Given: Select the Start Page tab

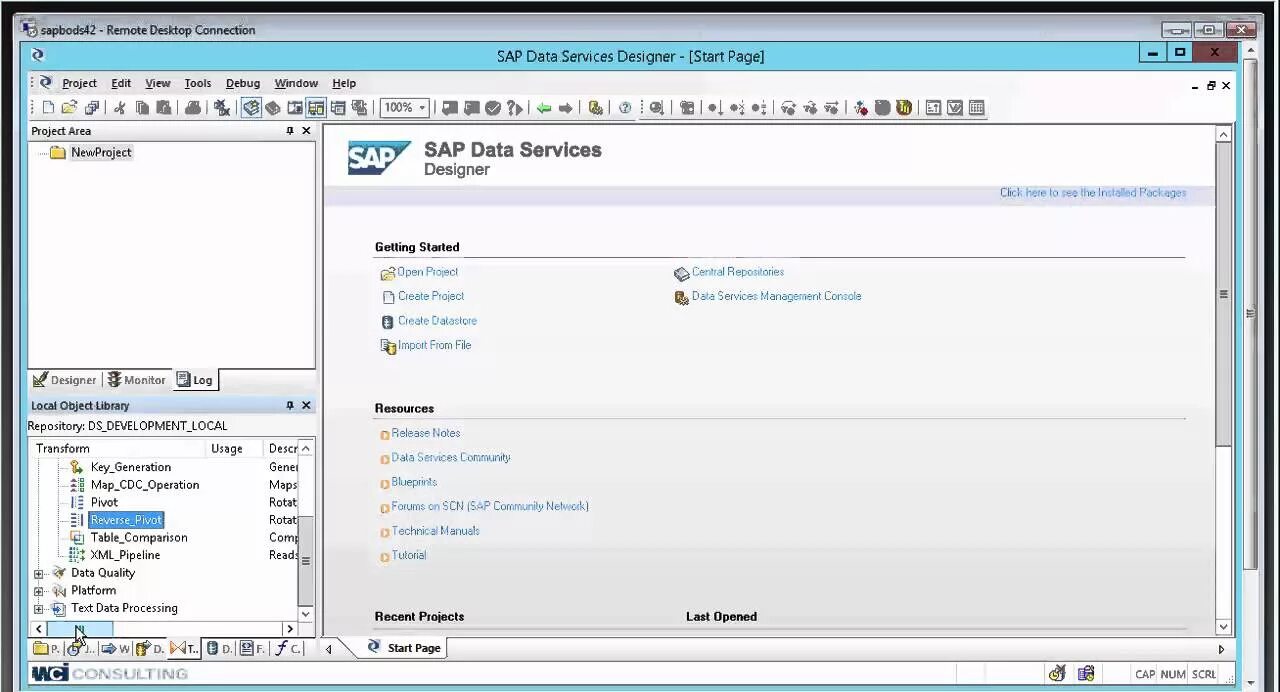Looking at the screenshot, I should pyautogui.click(x=404, y=648).
